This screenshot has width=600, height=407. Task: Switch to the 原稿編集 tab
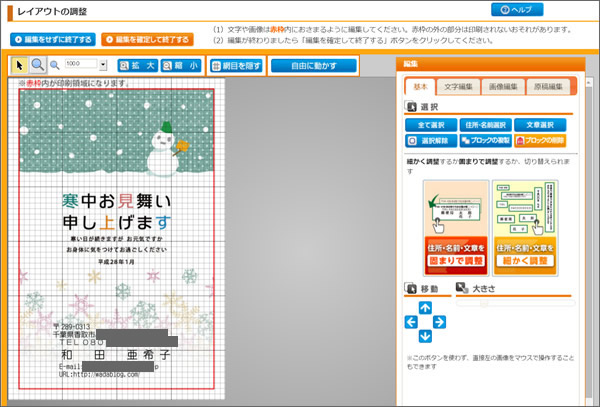(x=548, y=87)
